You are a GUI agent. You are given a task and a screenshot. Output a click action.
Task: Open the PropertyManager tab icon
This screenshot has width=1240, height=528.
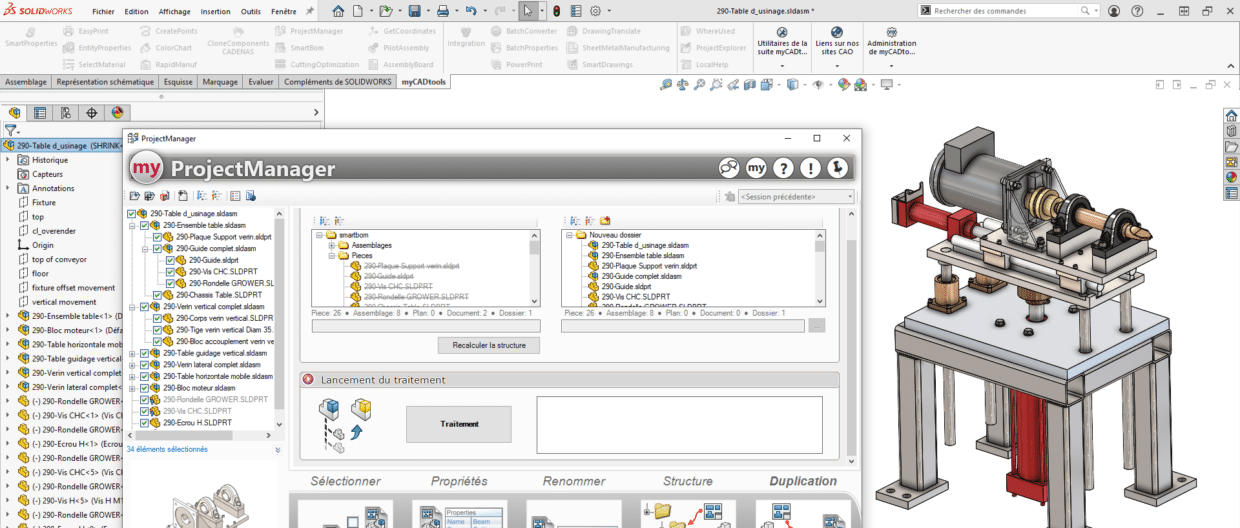[40, 113]
